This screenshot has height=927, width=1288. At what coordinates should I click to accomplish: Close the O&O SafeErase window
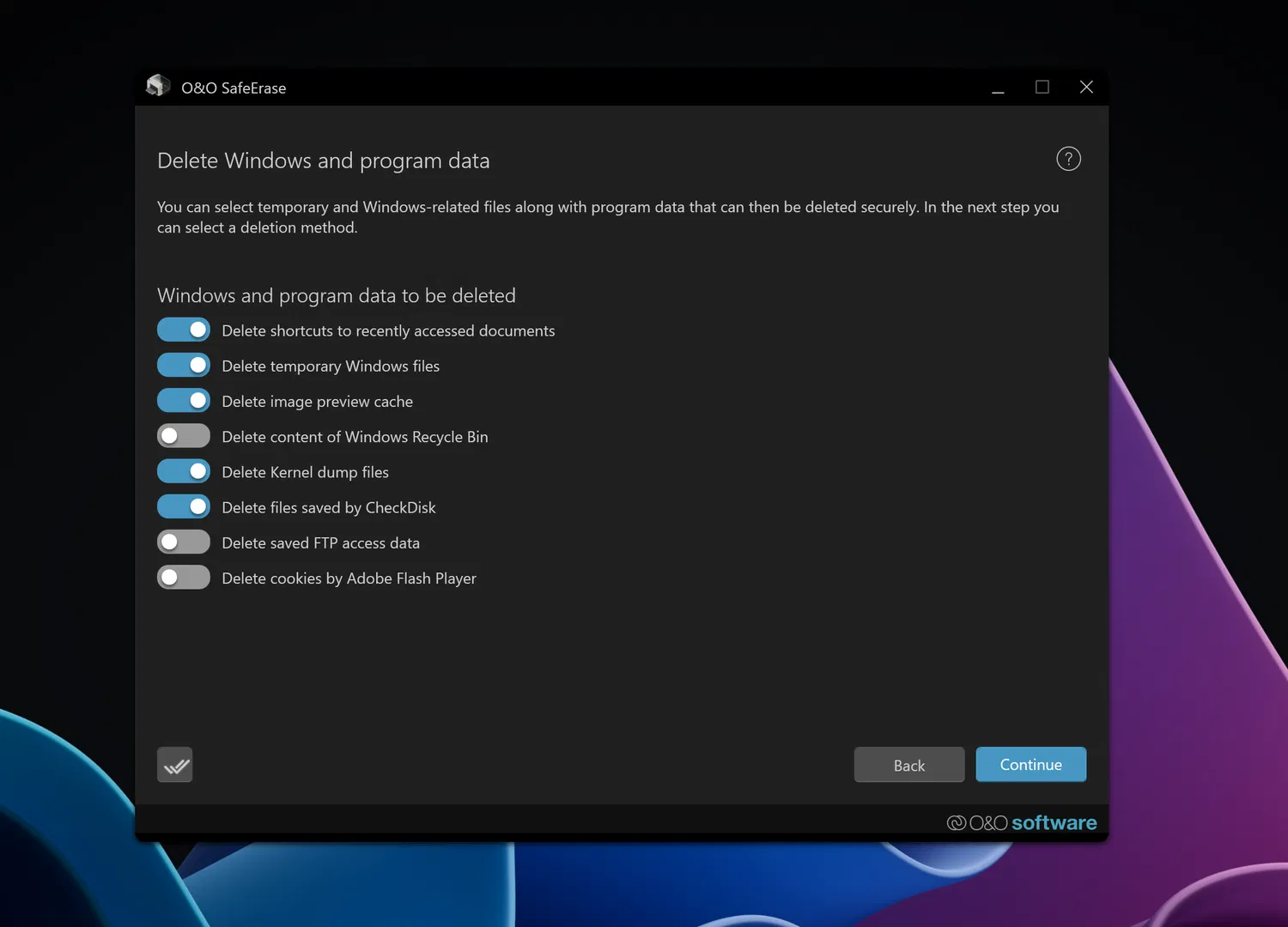pyautogui.click(x=1086, y=88)
